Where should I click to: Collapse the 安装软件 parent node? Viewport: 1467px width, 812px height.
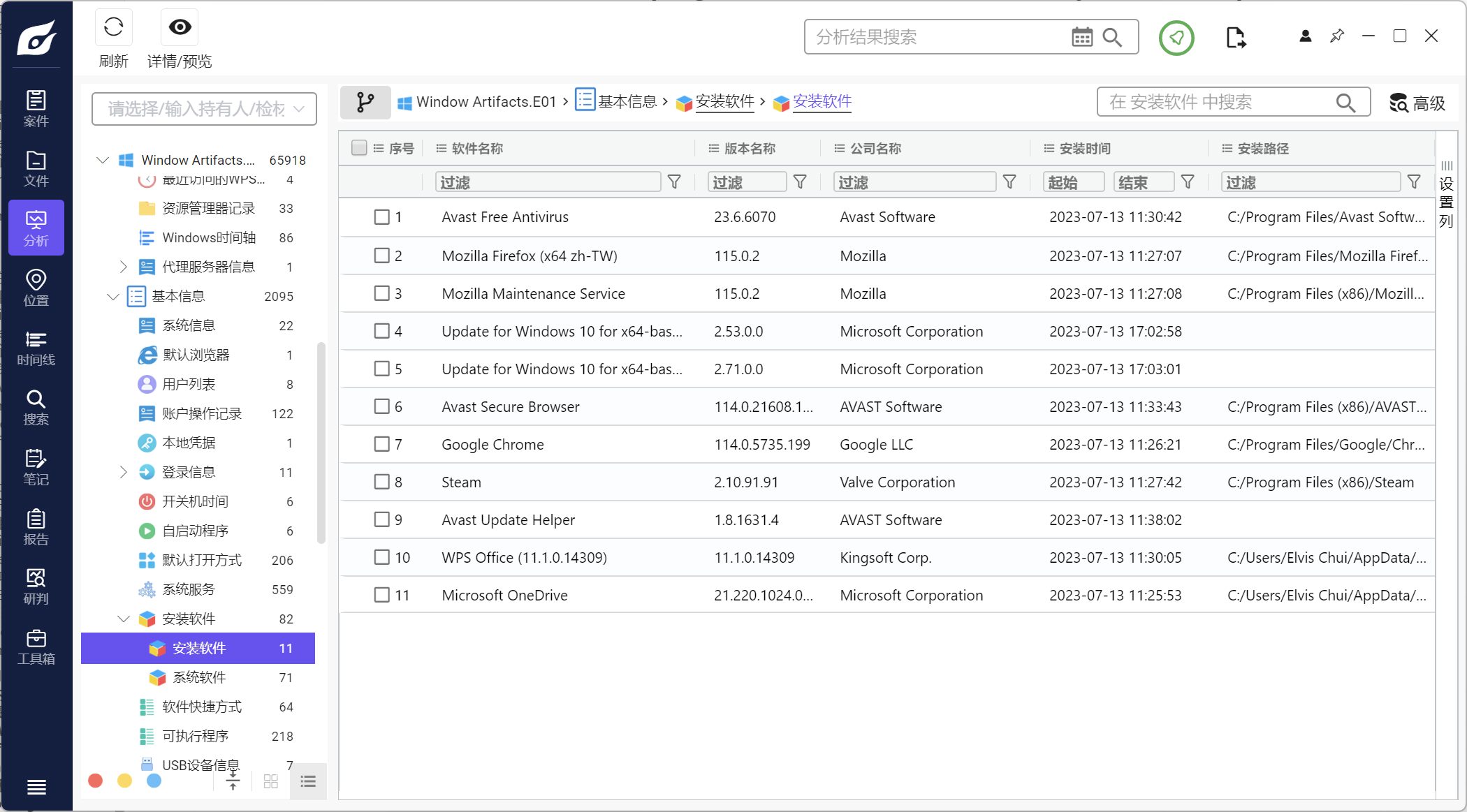click(124, 619)
